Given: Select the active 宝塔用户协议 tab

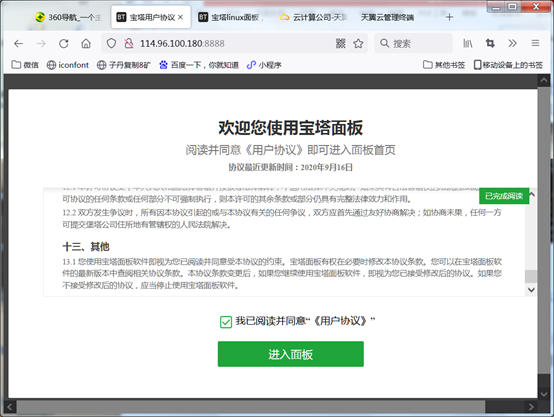Looking at the screenshot, I should pyautogui.click(x=151, y=17).
